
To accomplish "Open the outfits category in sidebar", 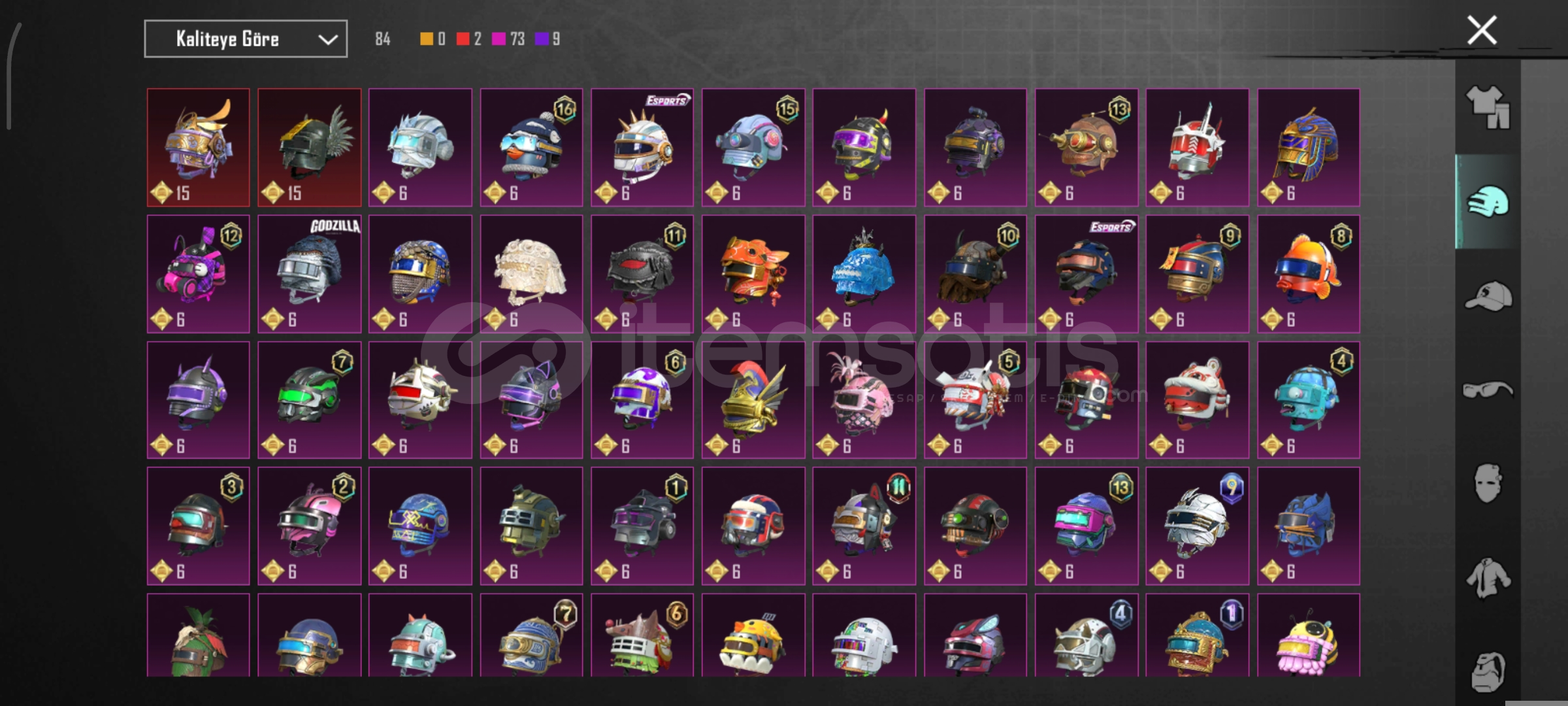I will click(x=1488, y=107).
